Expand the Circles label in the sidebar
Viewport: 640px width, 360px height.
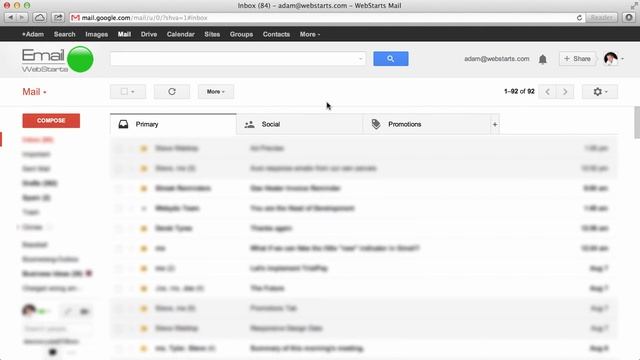pos(18,227)
